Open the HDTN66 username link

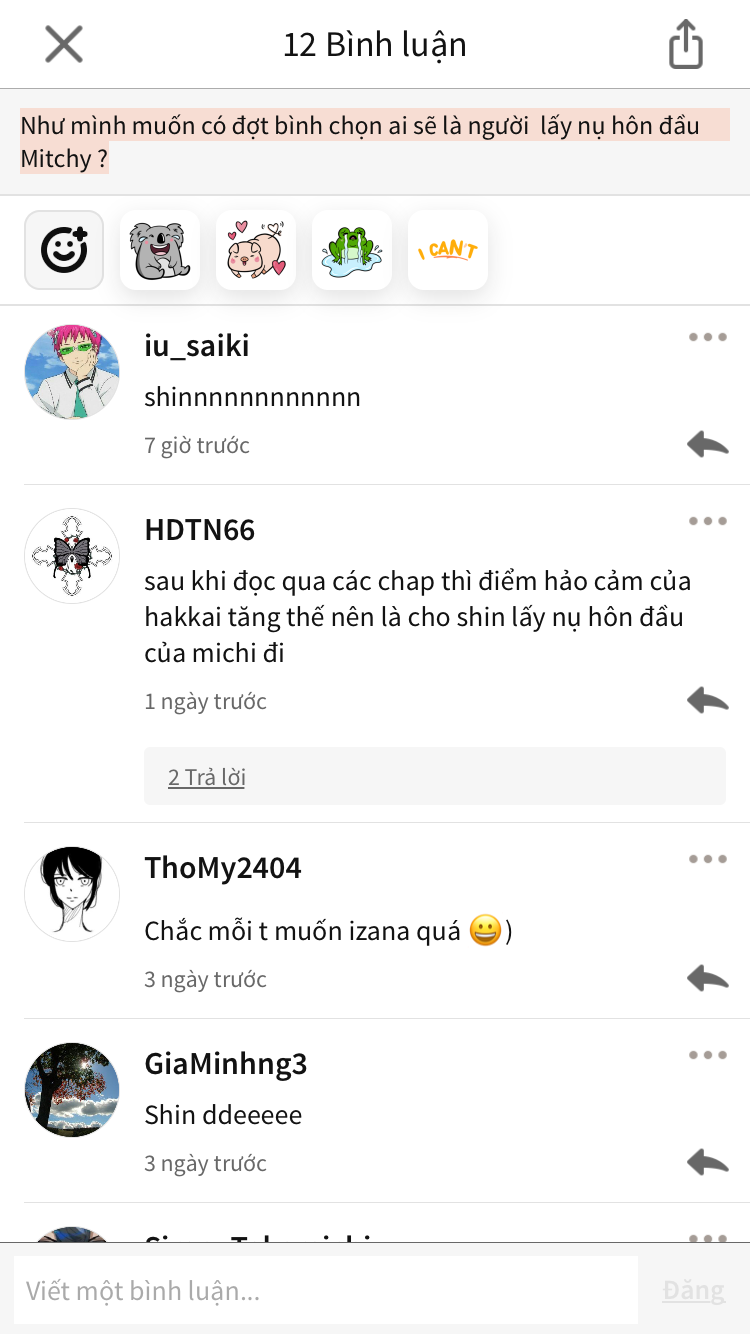point(200,529)
